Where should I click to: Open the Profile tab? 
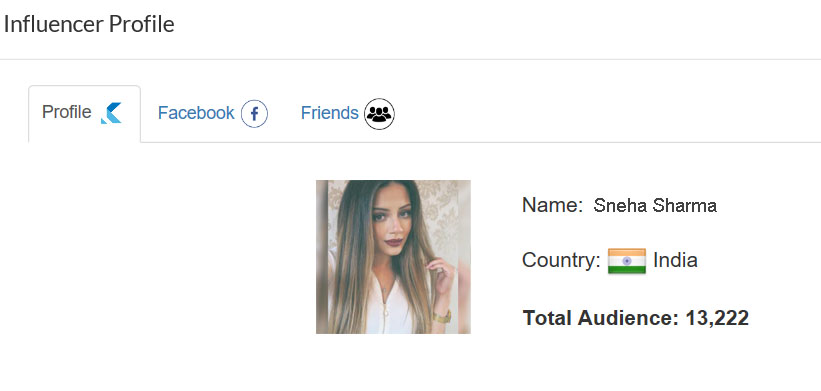[84, 114]
